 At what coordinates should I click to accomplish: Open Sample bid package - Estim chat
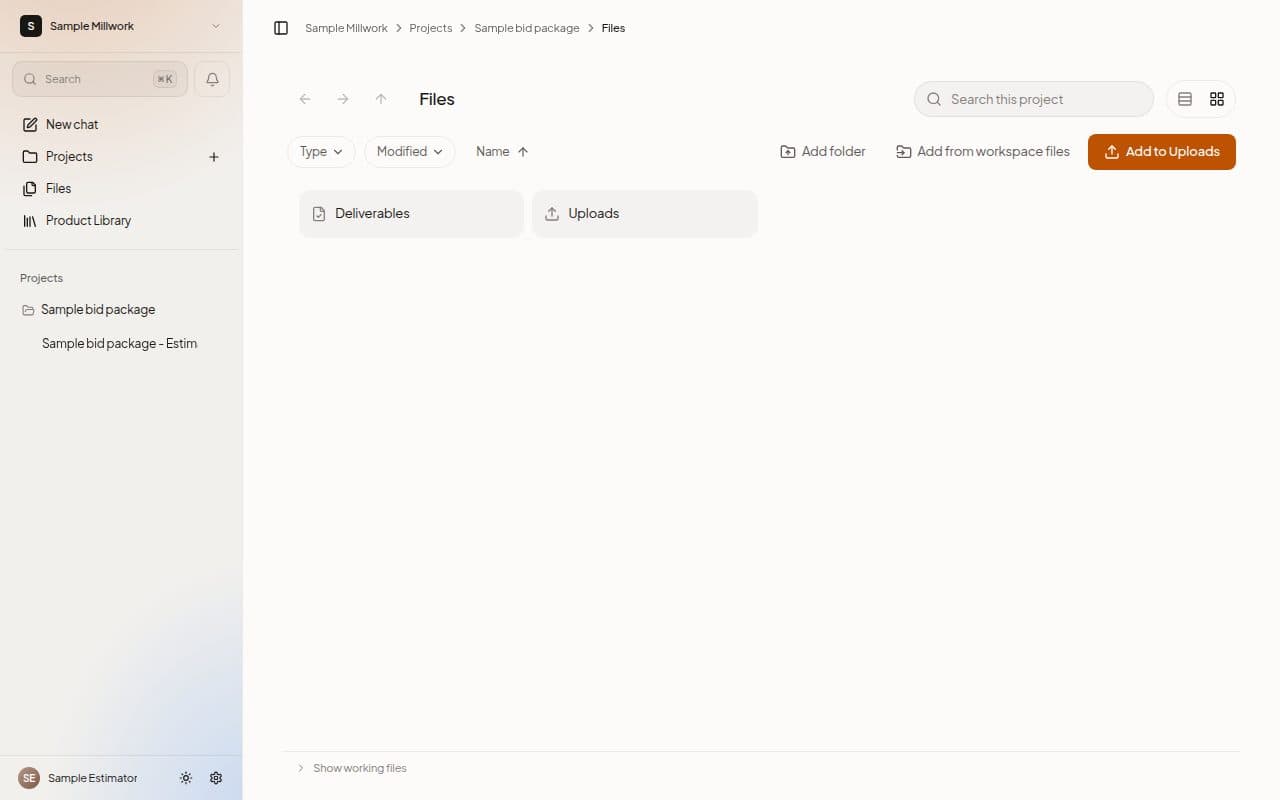[119, 344]
